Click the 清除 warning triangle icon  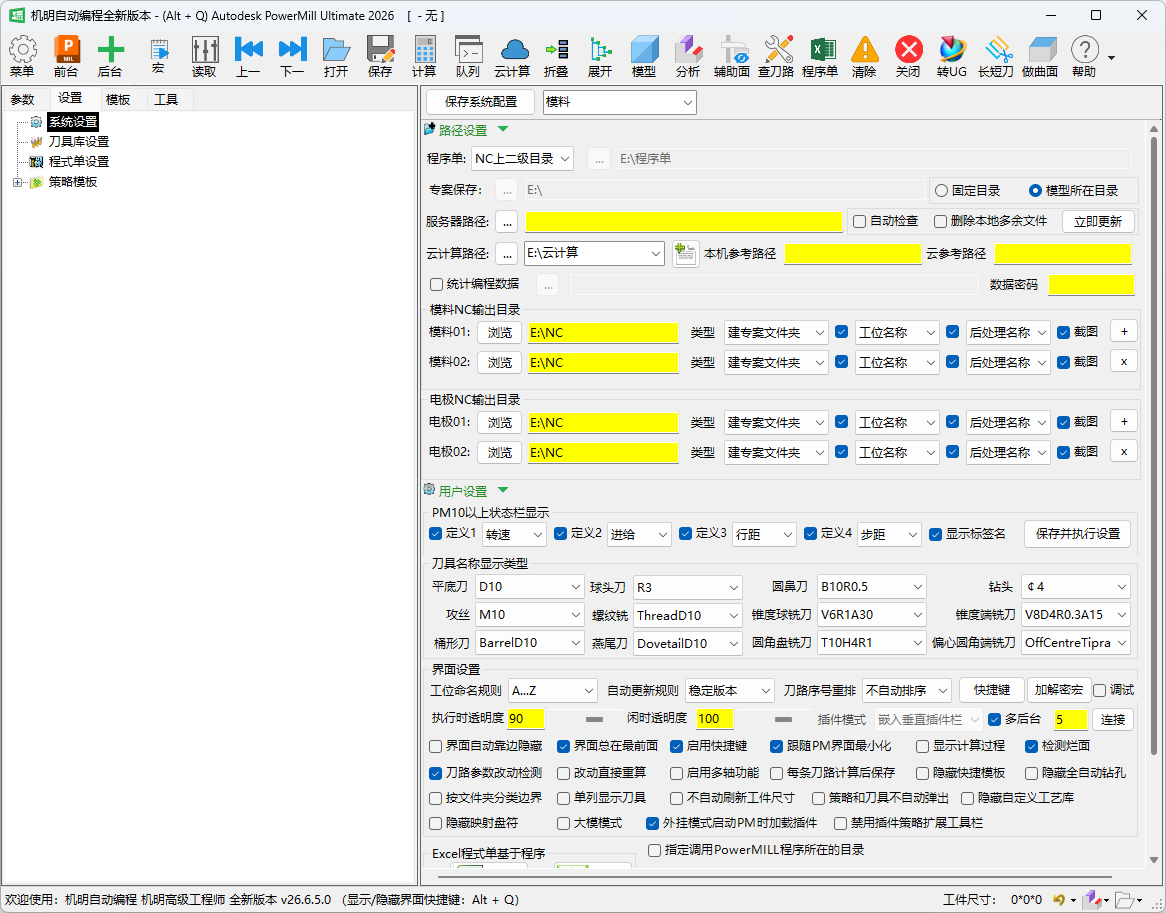point(864,57)
